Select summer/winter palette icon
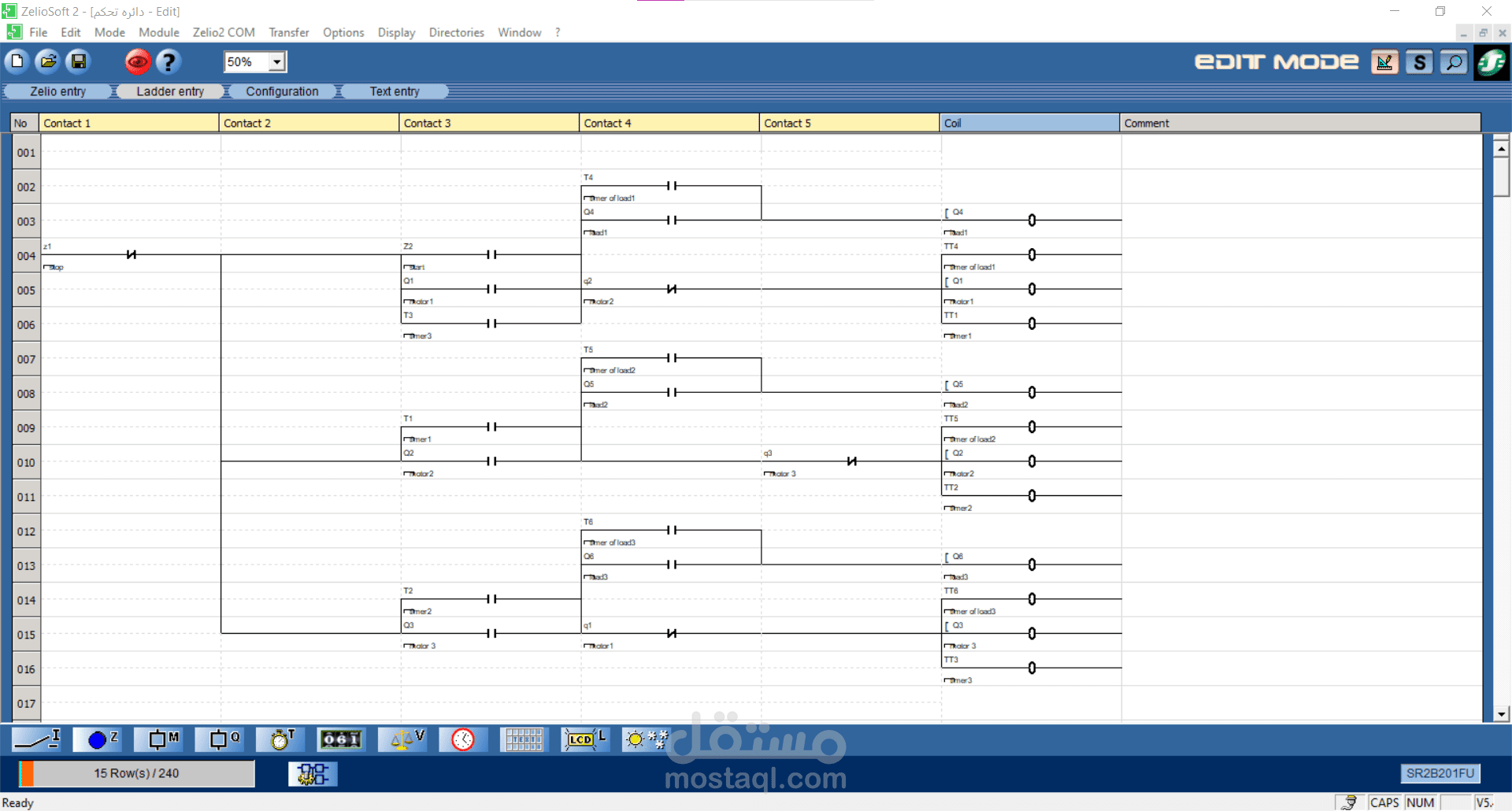 pyautogui.click(x=646, y=739)
